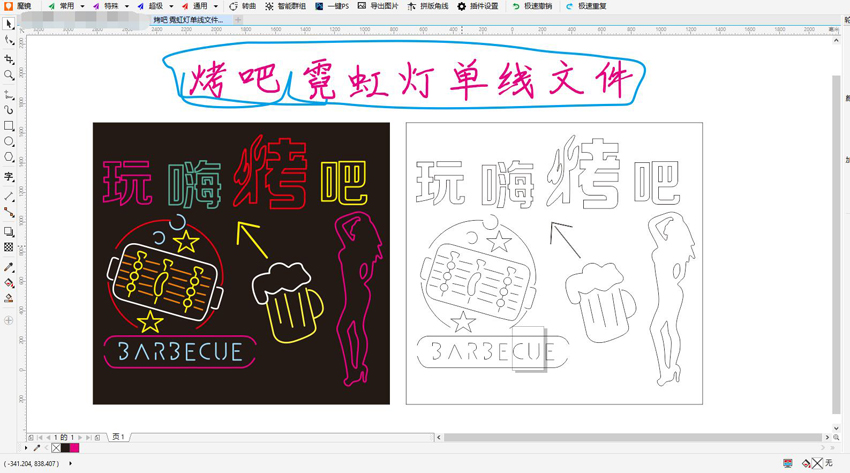
Task: Click the horizontal scrollbar right arrow
Action: 827,437
